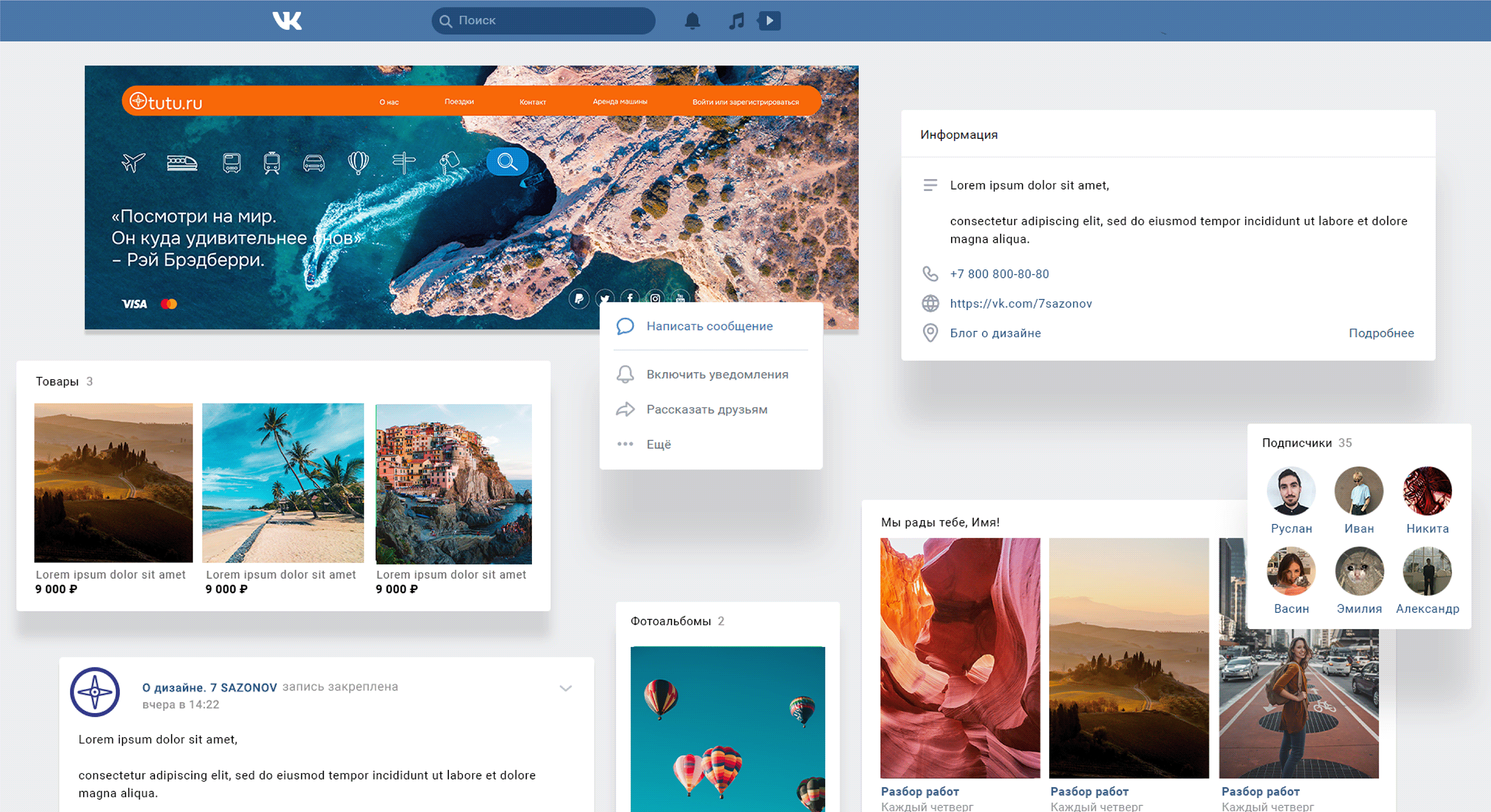Screen dimensions: 1491x812
Task: Follow the https://vk.com/7sazonov link
Action: [1020, 304]
